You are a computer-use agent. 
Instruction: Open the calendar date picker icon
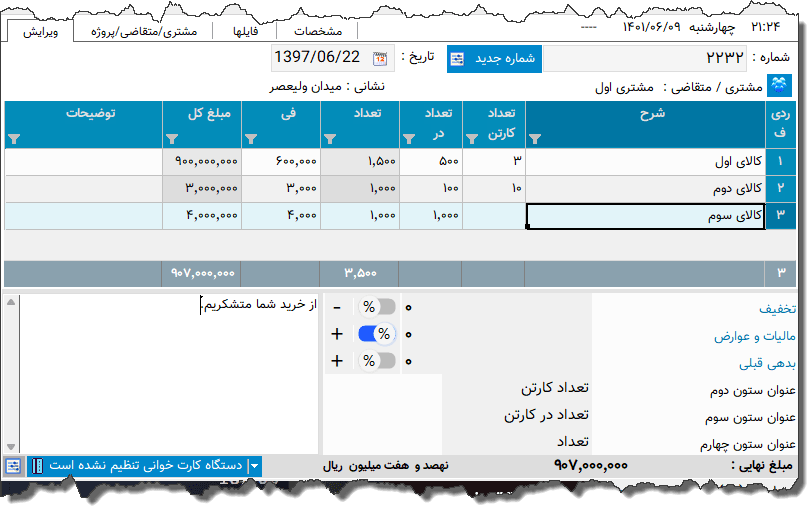[x=380, y=58]
